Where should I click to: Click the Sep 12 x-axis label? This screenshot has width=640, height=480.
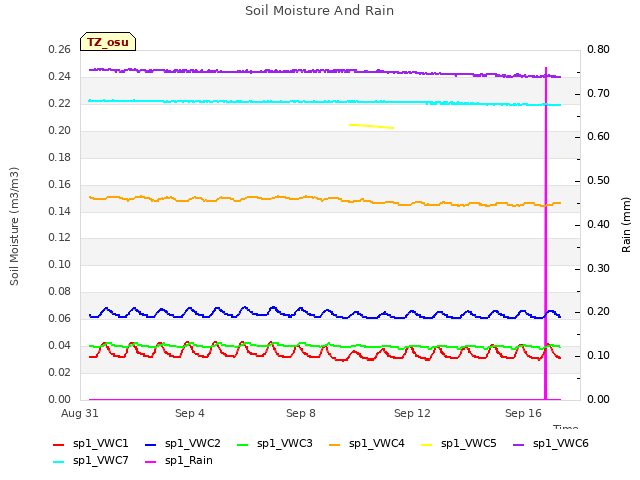click(x=412, y=413)
